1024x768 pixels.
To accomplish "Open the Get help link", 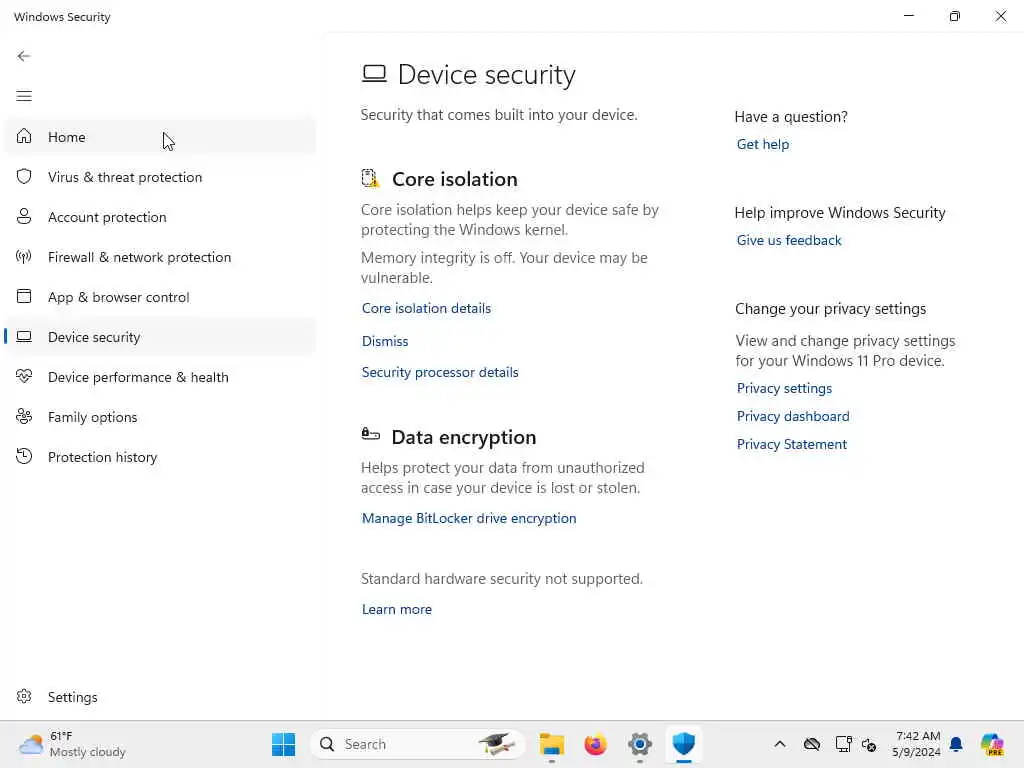I will point(763,144).
